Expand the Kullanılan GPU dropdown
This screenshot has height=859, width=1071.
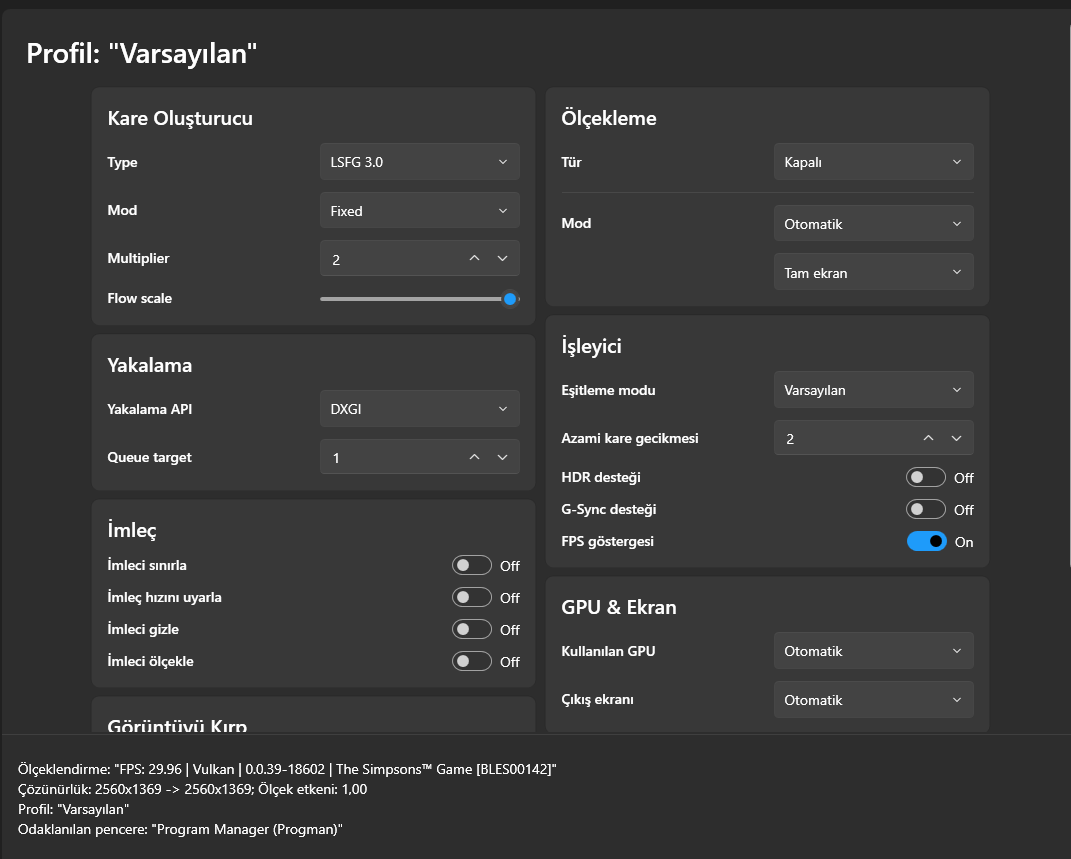[873, 652]
